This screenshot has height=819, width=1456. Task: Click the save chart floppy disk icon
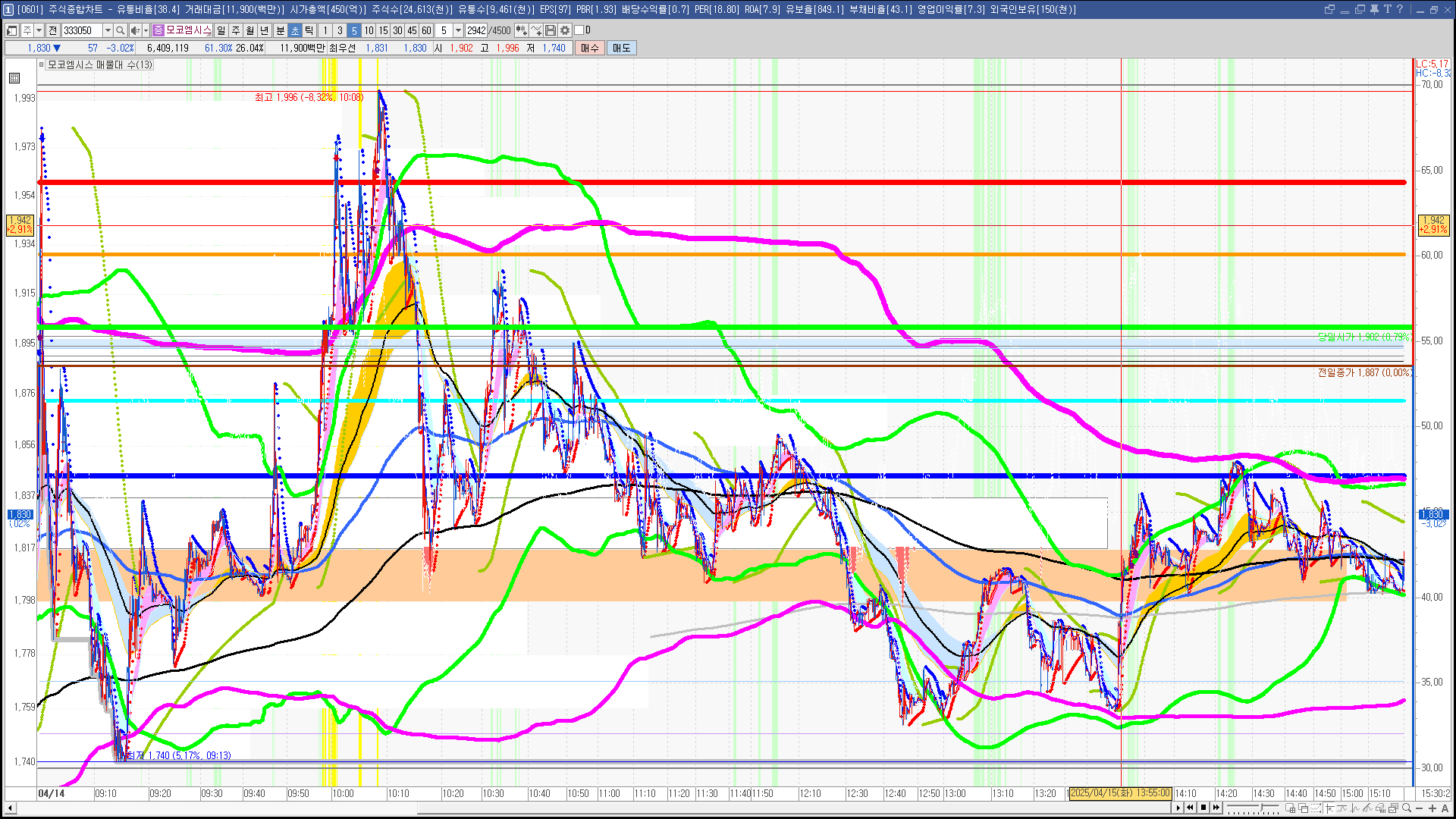551,30
